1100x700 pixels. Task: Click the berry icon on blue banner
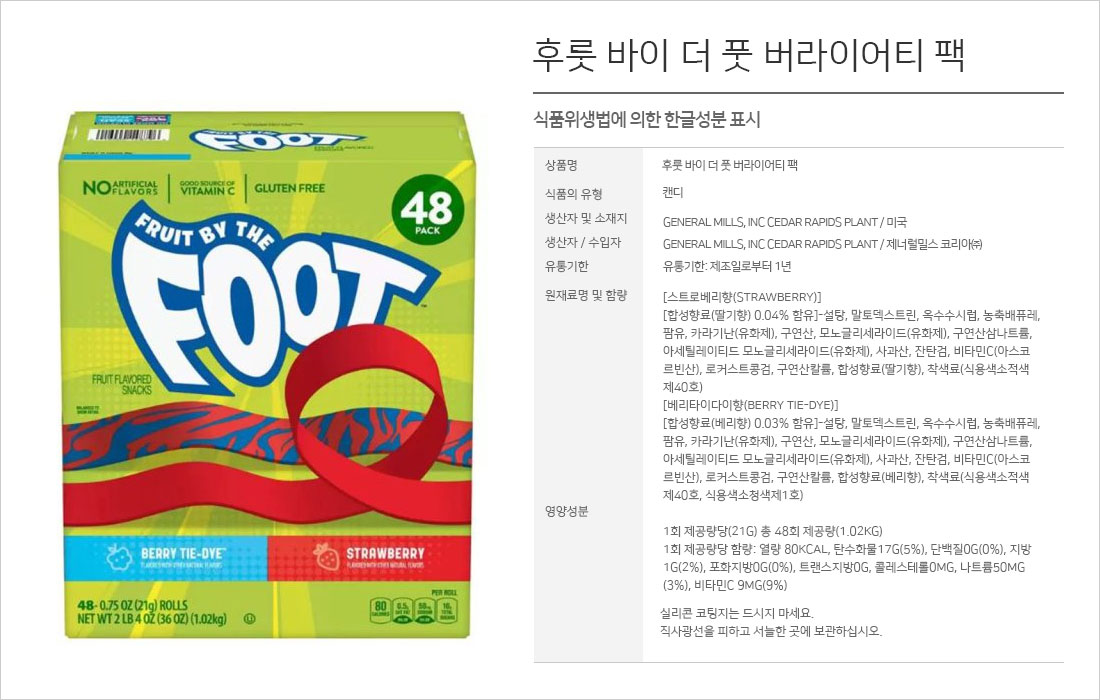(x=119, y=557)
